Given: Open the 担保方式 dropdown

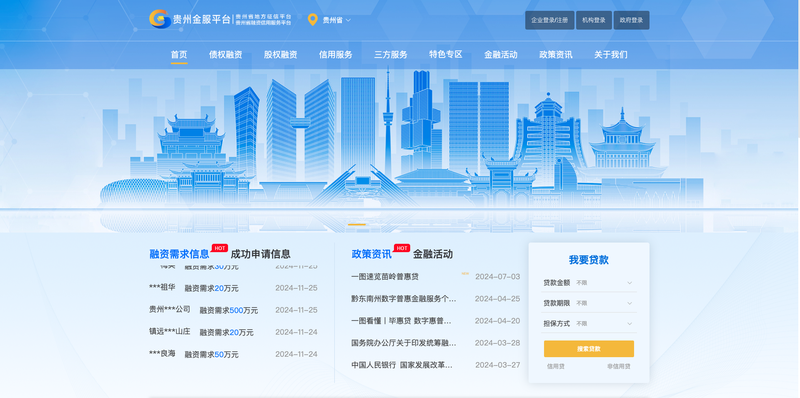Looking at the screenshot, I should click(x=588, y=324).
